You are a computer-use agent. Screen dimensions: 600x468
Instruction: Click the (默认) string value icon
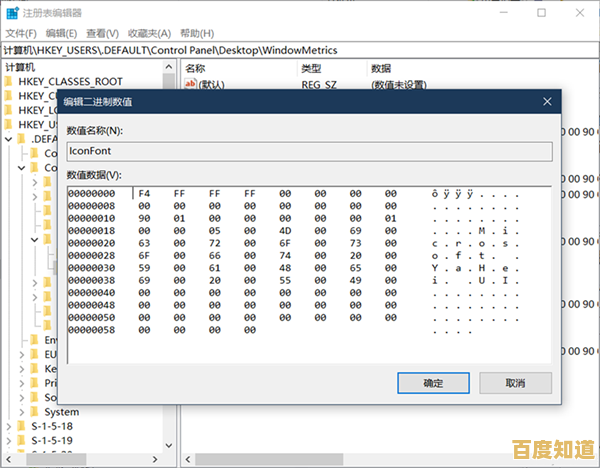click(x=192, y=84)
